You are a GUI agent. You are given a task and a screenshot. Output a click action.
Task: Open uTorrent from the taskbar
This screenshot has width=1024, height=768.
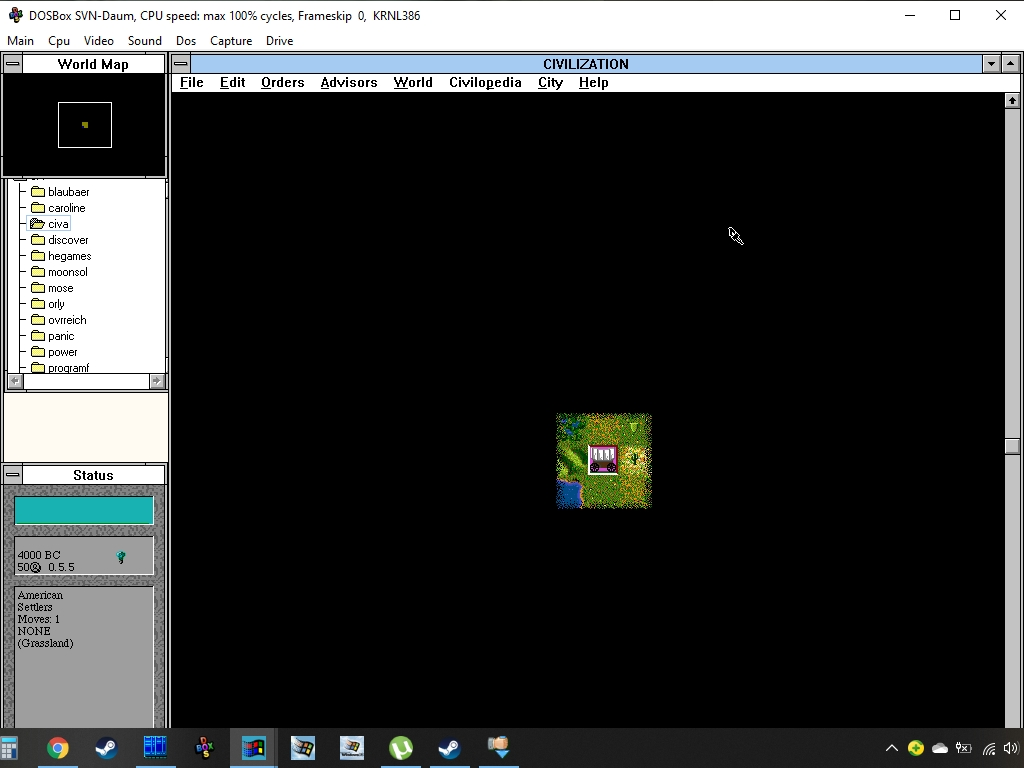(401, 748)
